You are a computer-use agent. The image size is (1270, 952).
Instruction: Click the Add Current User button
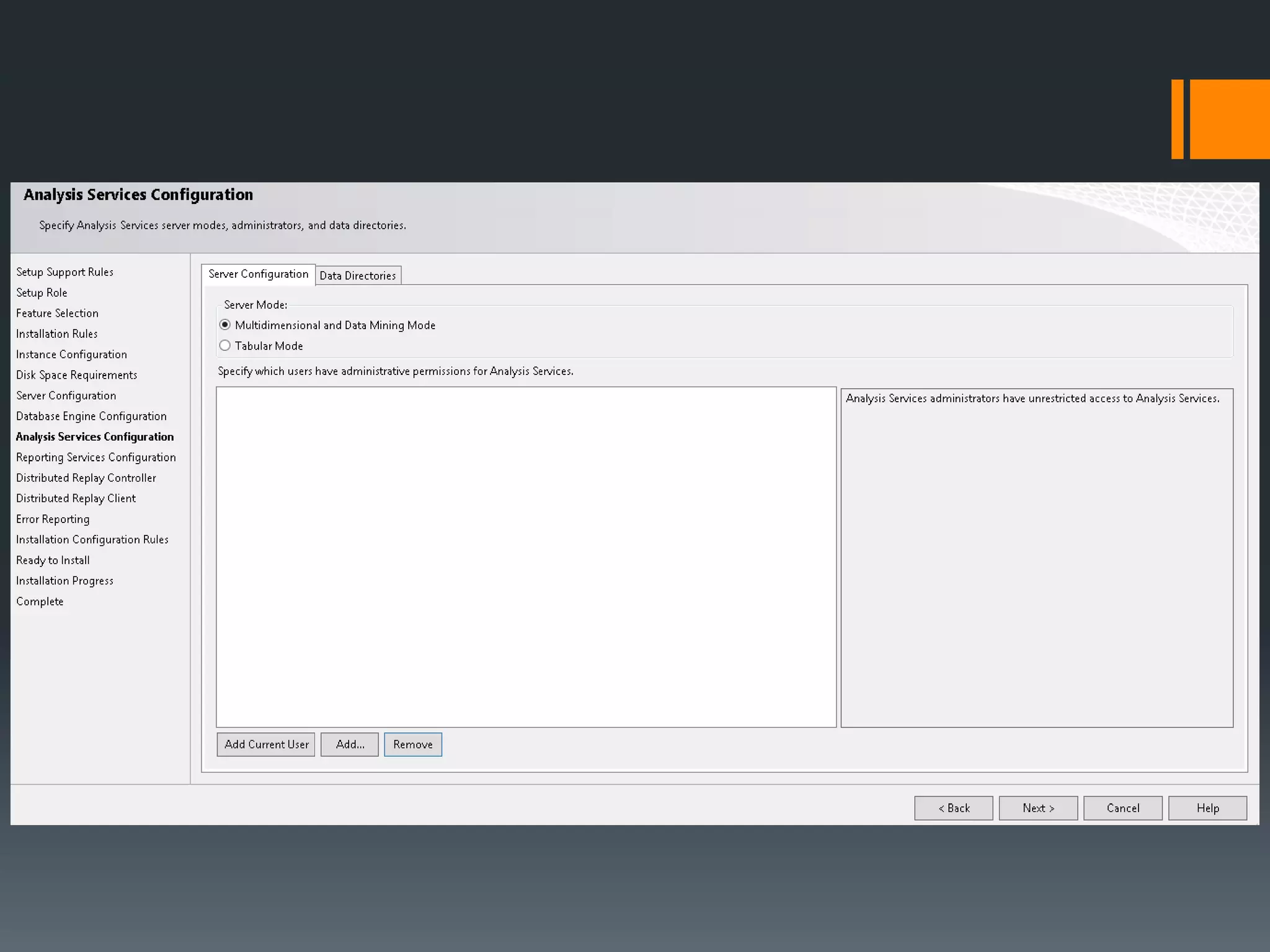(266, 744)
